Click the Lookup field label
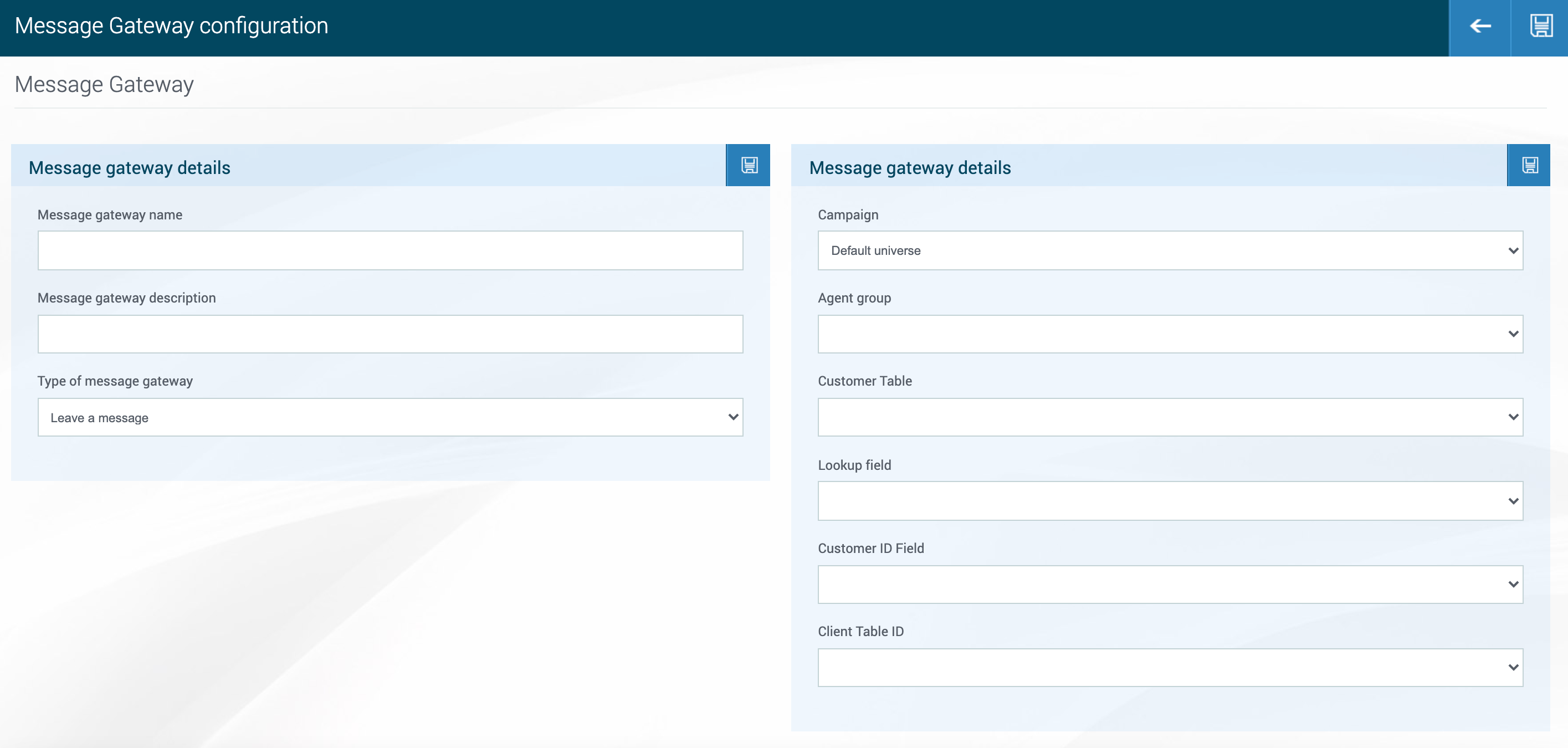The image size is (1568, 748). (x=854, y=465)
